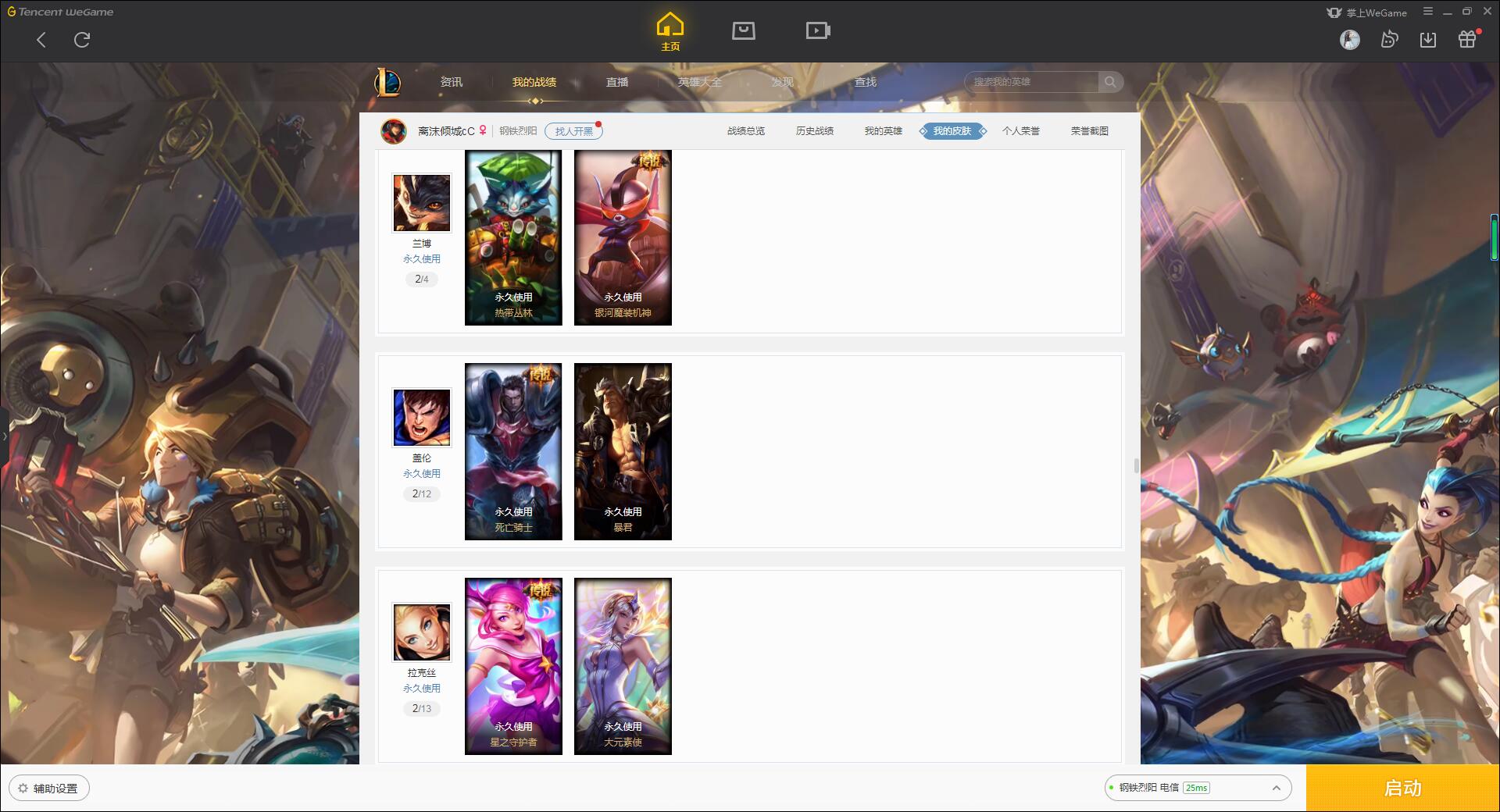
Task: Click 永久使用 under 兰博 name
Action: click(422, 258)
